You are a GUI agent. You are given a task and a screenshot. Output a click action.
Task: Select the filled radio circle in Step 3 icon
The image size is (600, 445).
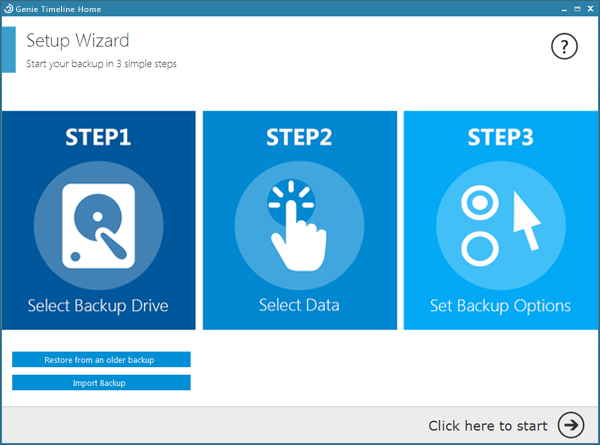click(480, 202)
